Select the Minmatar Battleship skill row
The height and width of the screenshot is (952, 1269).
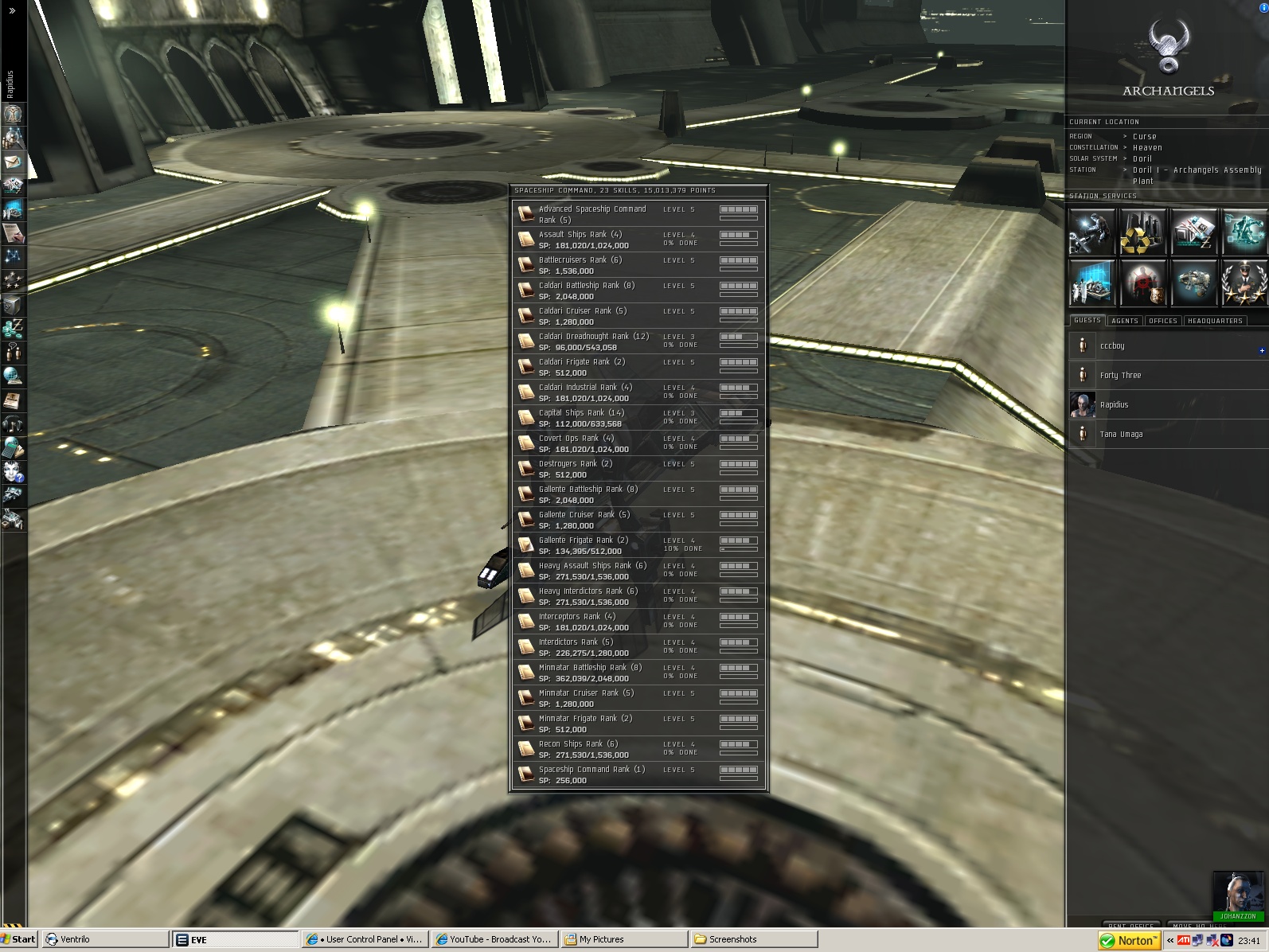tap(638, 673)
